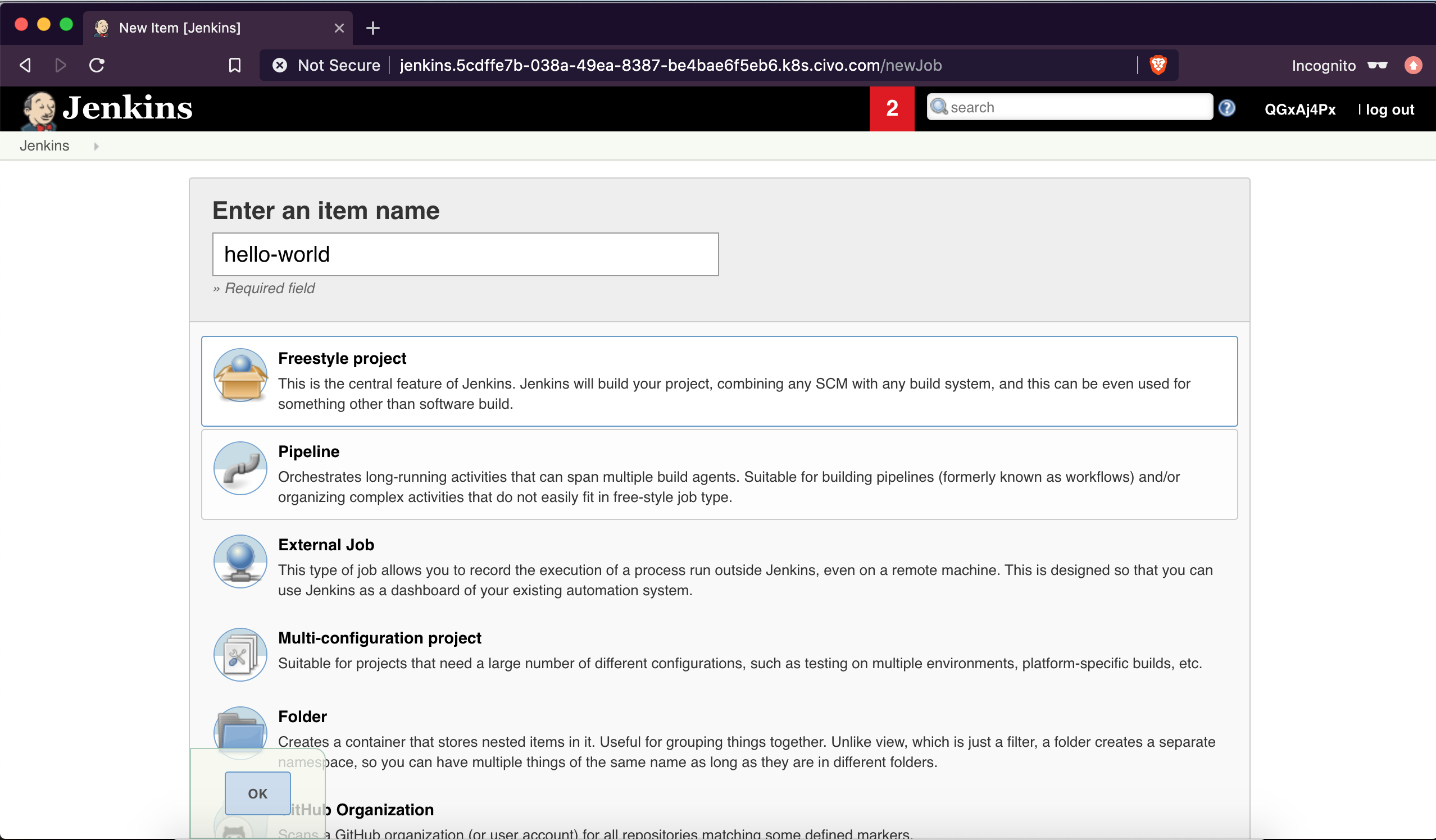Open the red notifications badge showing 2
This screenshot has width=1436, height=840.
point(892,108)
